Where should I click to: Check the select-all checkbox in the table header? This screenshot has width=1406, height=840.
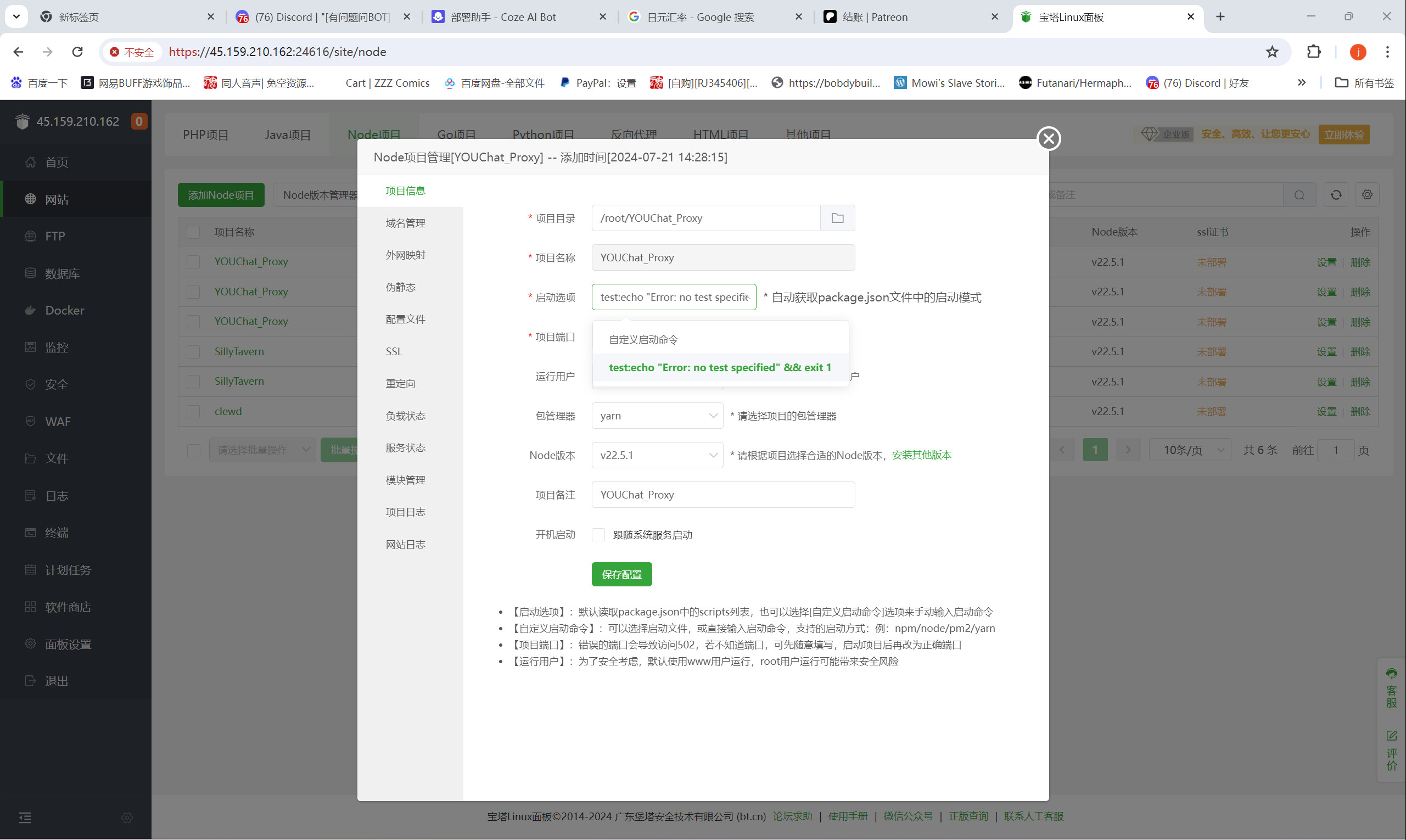194,232
